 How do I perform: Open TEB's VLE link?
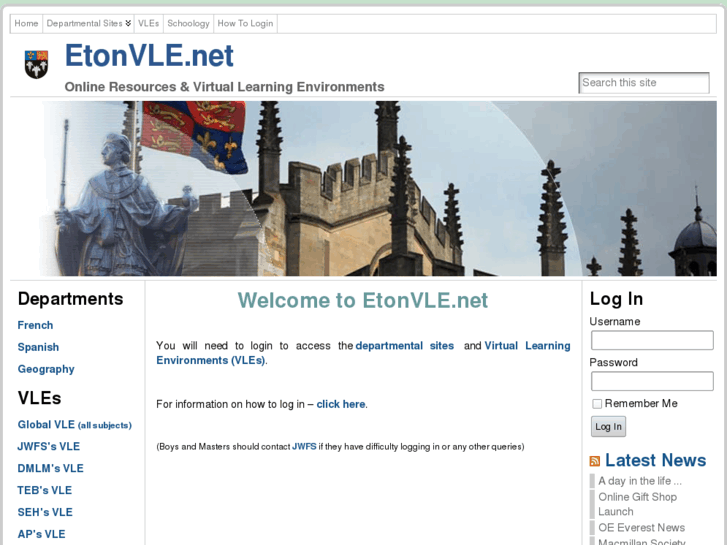click(x=45, y=490)
